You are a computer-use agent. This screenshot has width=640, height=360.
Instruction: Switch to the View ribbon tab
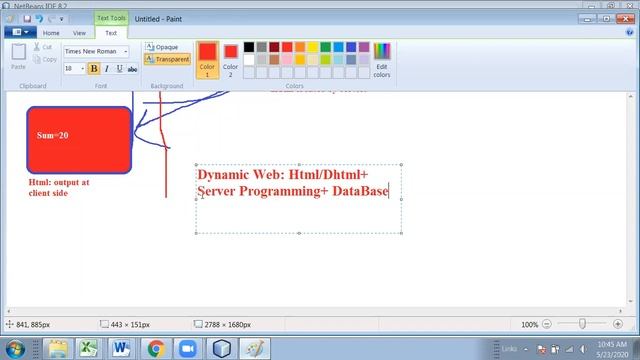(x=79, y=33)
